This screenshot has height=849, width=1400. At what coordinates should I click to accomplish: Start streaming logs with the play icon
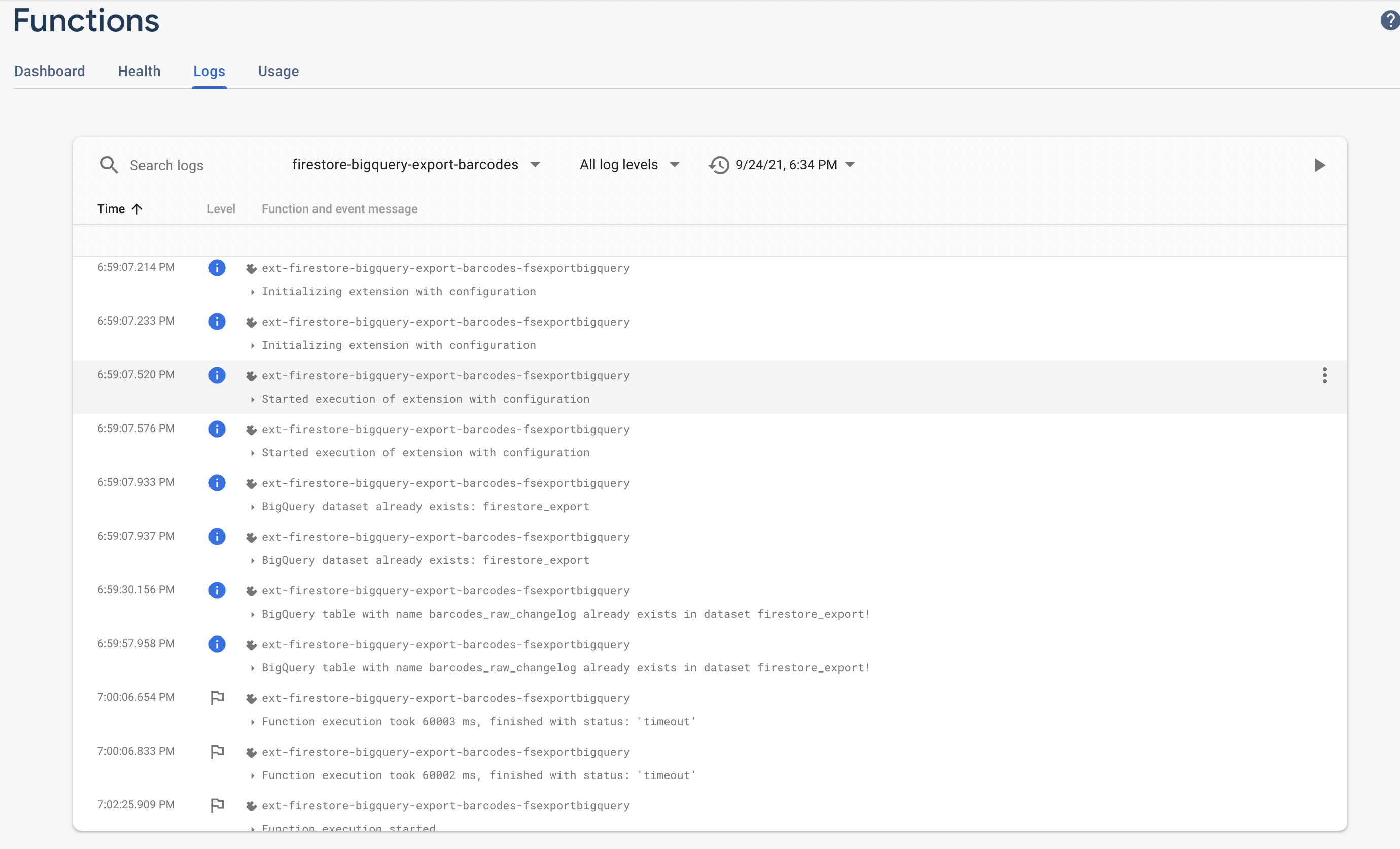(1319, 165)
